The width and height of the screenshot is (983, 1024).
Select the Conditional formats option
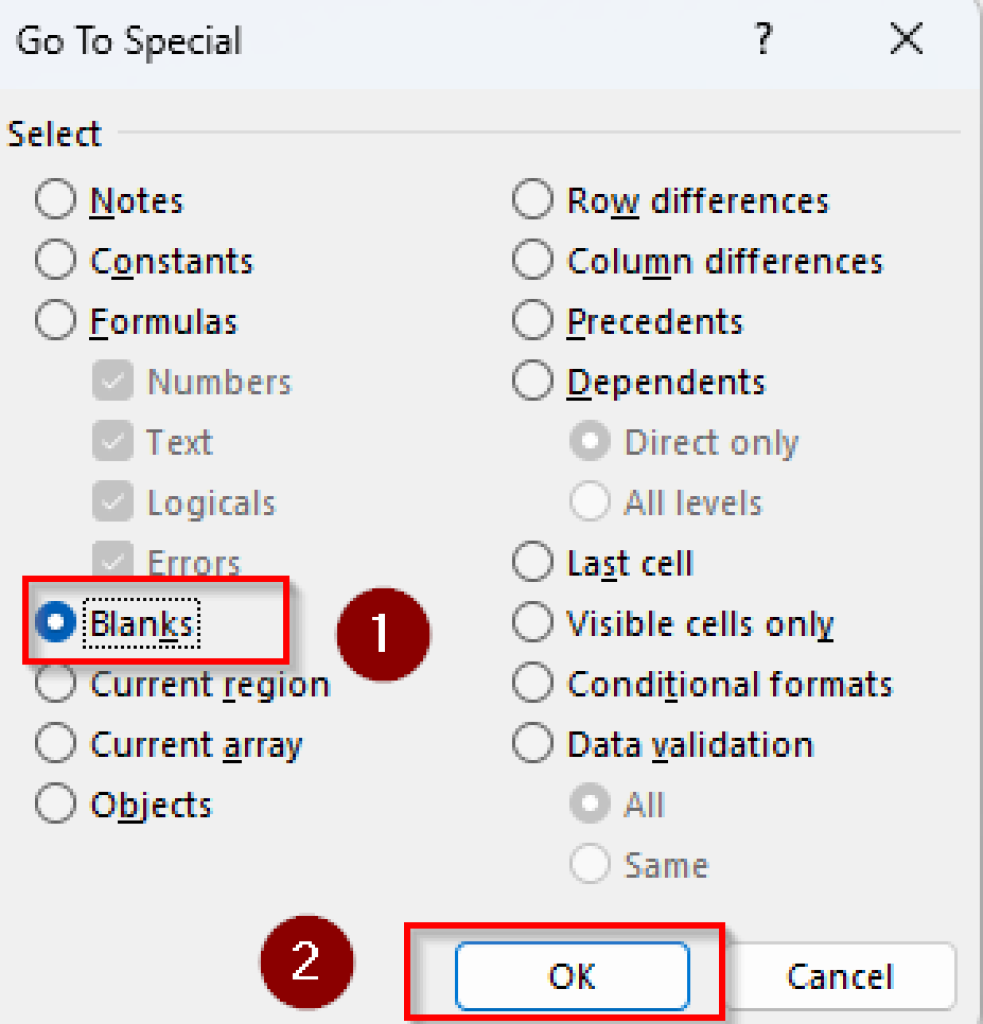click(532, 683)
